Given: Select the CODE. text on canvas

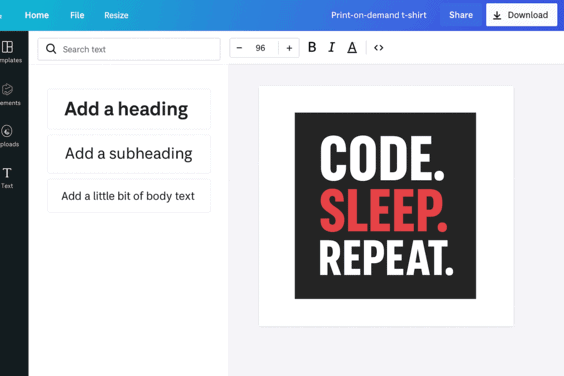Looking at the screenshot, I should tap(382, 158).
